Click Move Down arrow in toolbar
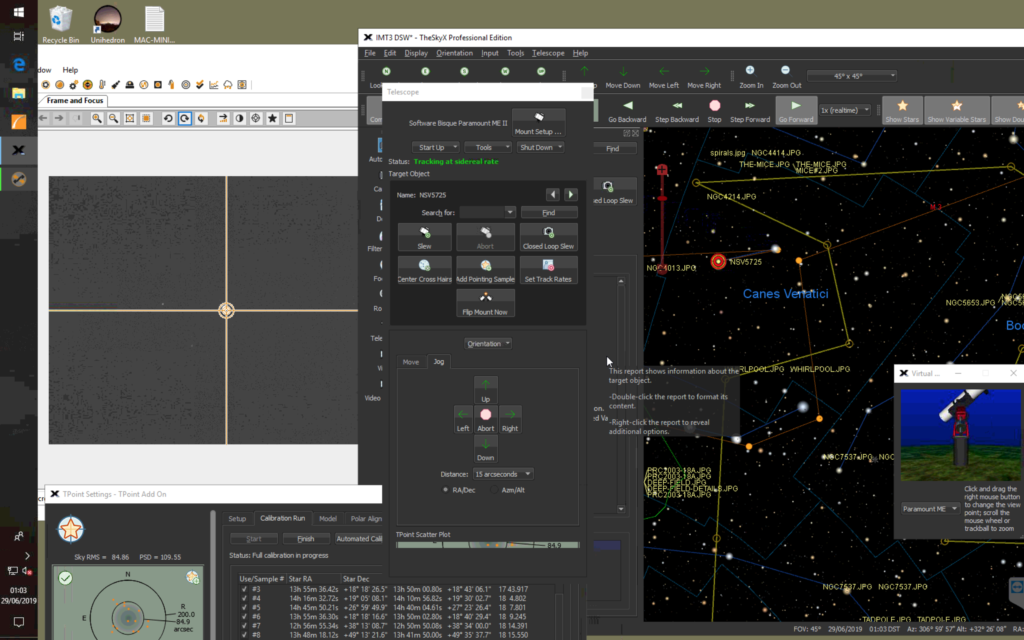This screenshot has height=640, width=1024. pyautogui.click(x=622, y=76)
